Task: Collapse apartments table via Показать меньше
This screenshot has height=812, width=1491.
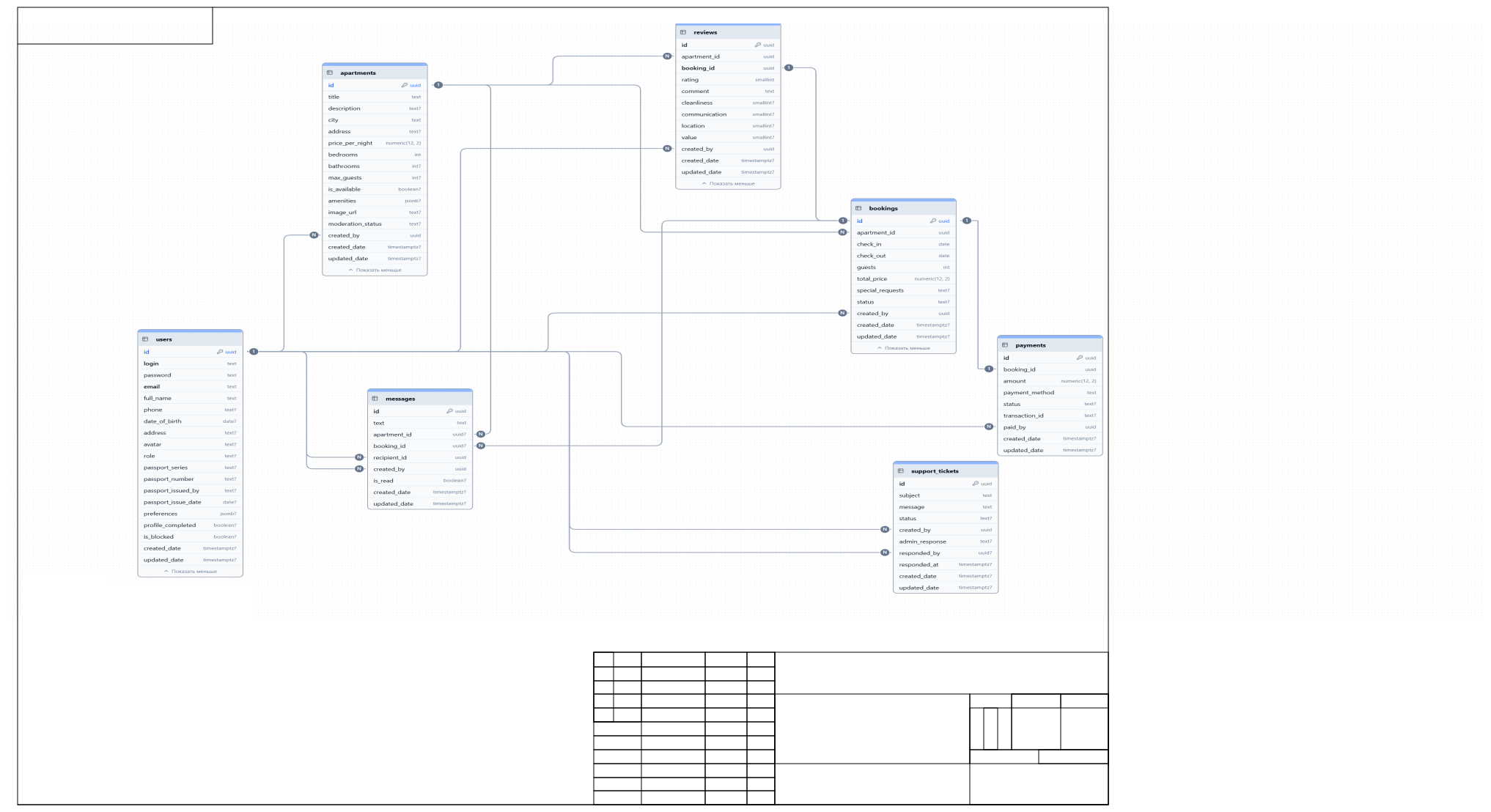Action: tap(375, 270)
